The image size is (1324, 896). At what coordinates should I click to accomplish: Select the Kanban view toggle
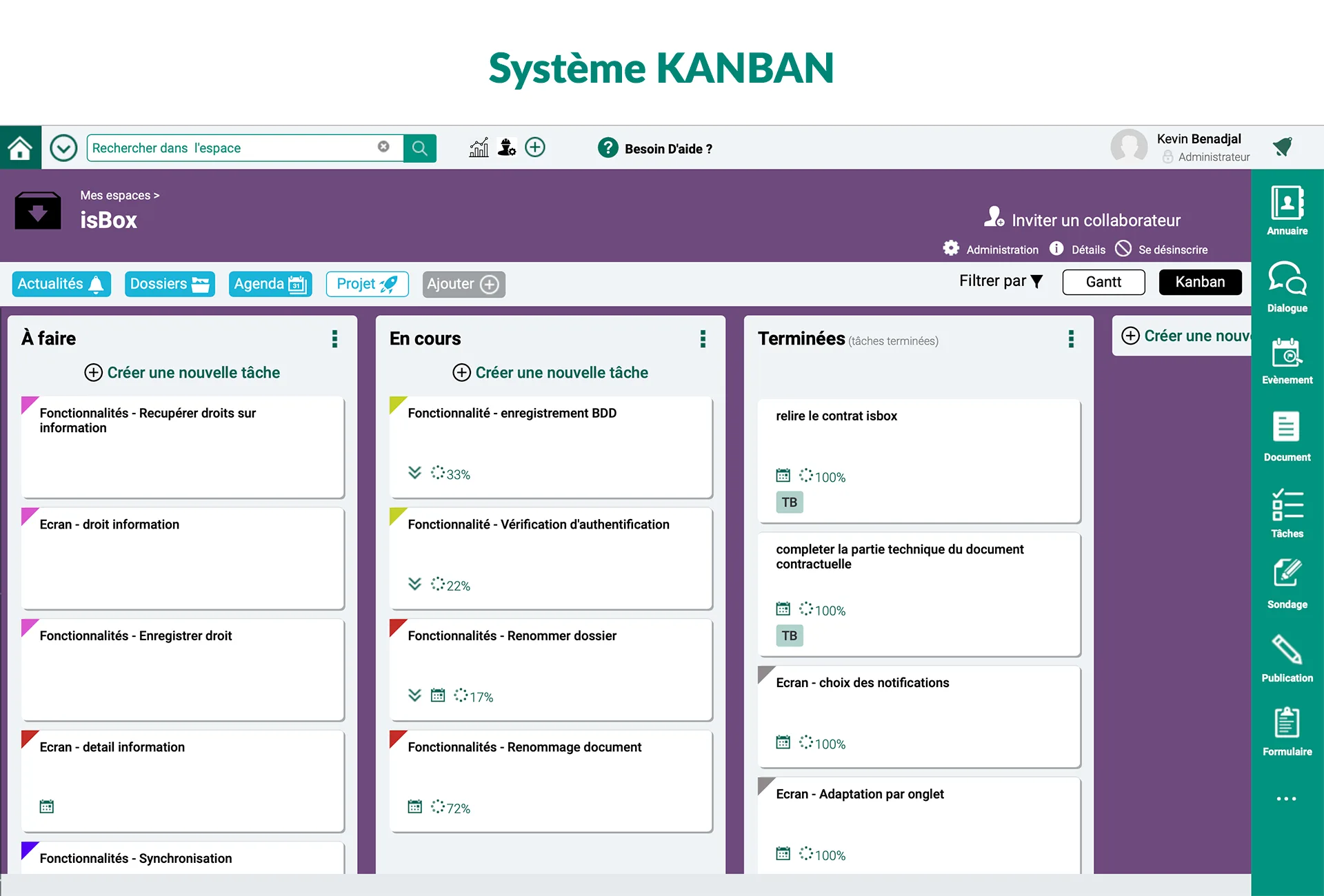[1200, 282]
